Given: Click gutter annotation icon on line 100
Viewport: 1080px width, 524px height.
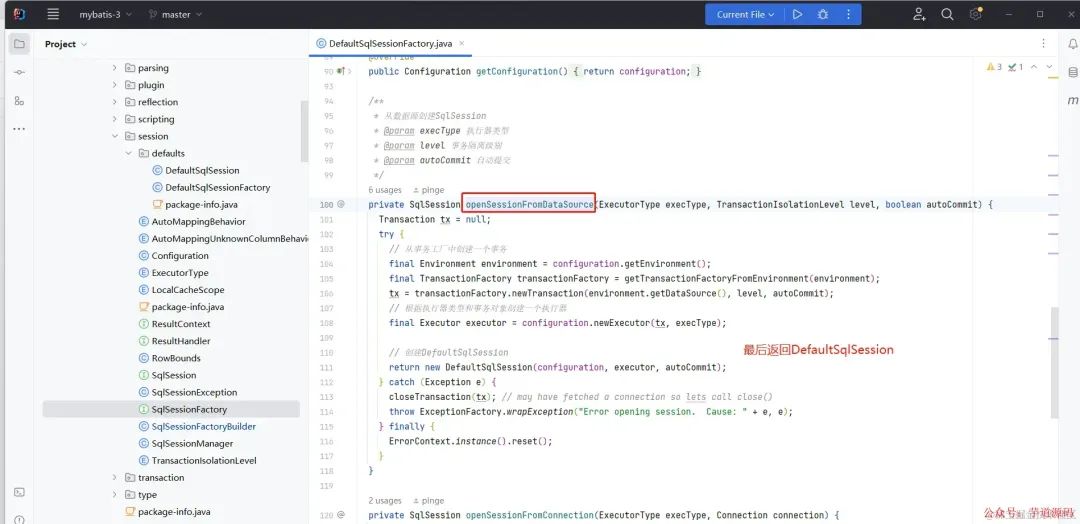Looking at the screenshot, I should [x=341, y=205].
